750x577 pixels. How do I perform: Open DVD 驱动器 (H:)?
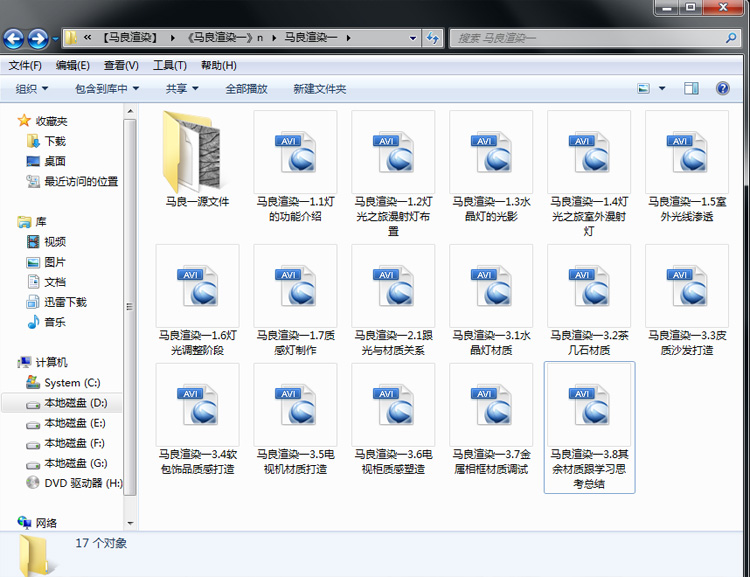83,483
